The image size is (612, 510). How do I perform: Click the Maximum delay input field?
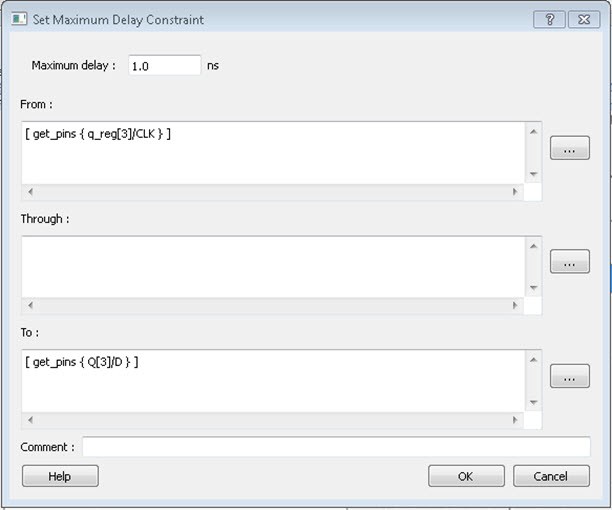(x=163, y=65)
